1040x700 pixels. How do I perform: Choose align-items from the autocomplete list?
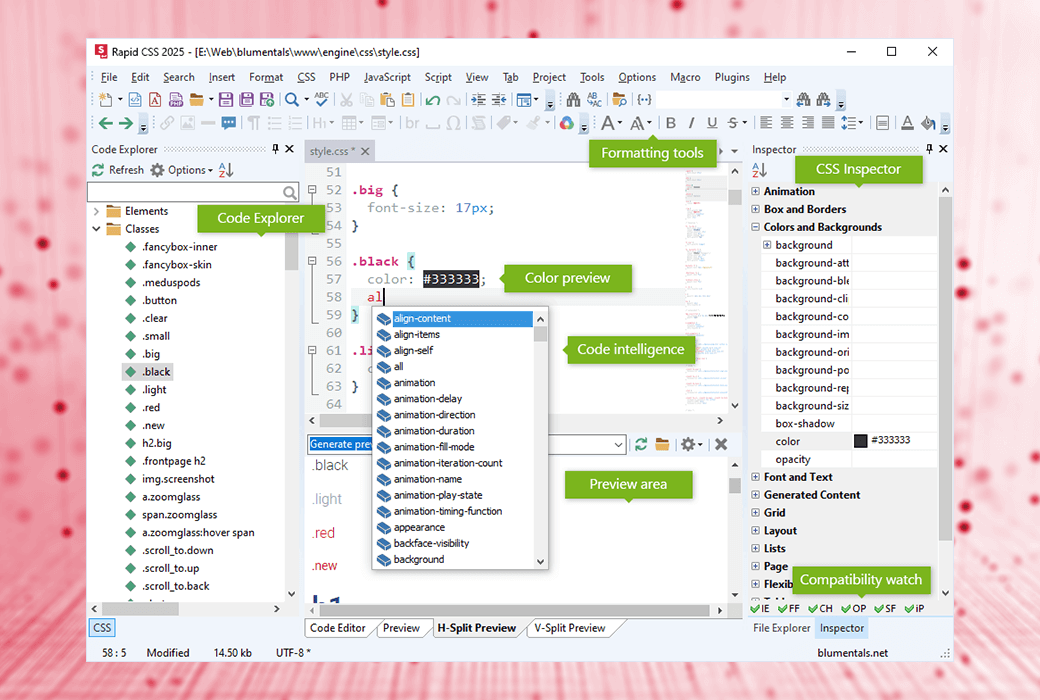pos(417,334)
